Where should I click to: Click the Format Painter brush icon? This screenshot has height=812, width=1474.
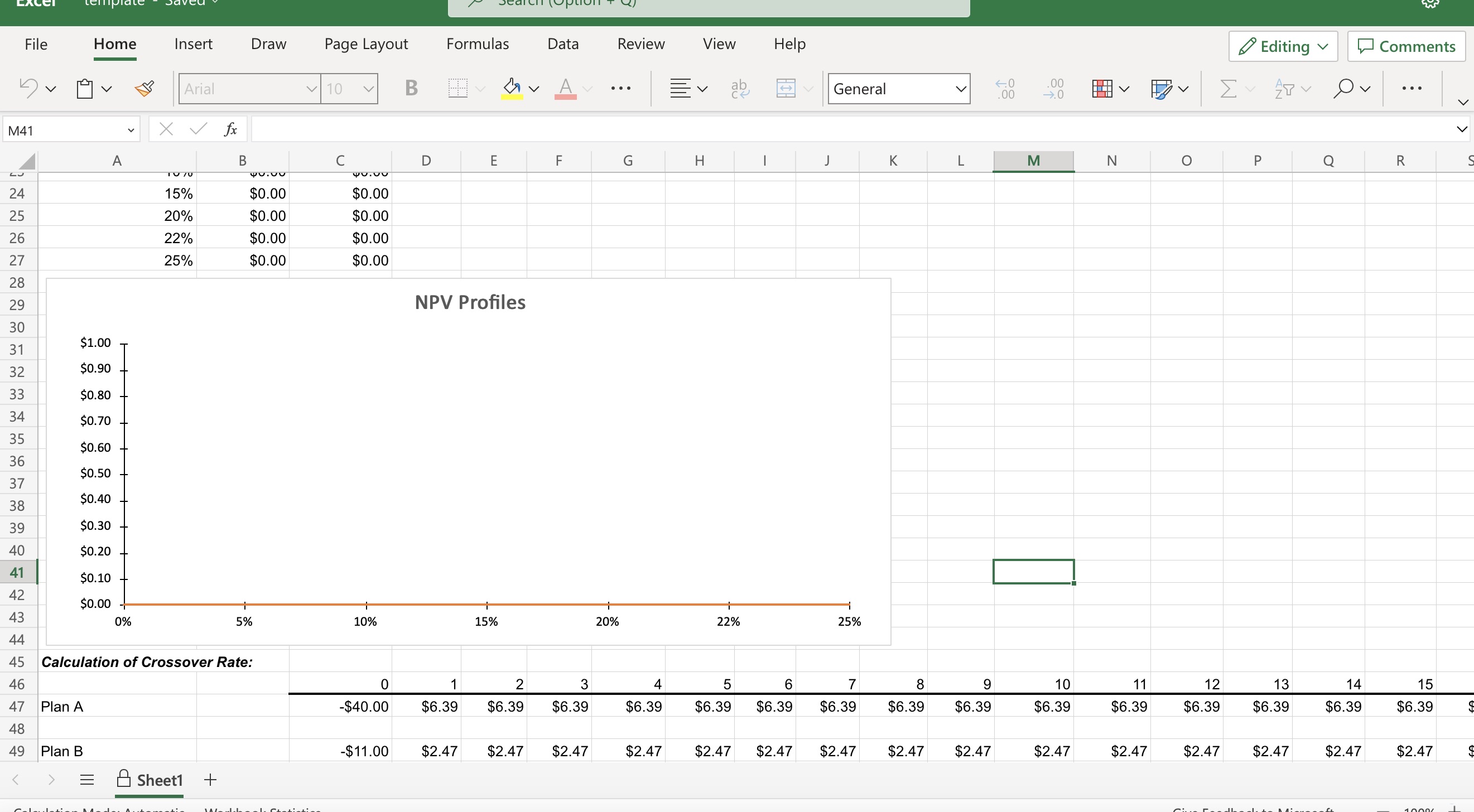pyautogui.click(x=144, y=89)
